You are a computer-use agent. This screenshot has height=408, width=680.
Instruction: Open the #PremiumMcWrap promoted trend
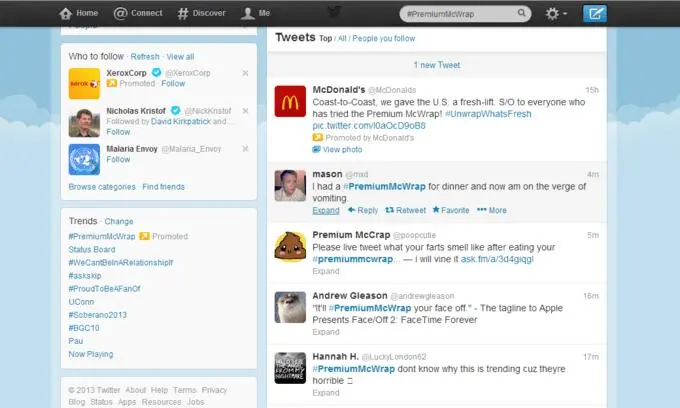[102, 236]
